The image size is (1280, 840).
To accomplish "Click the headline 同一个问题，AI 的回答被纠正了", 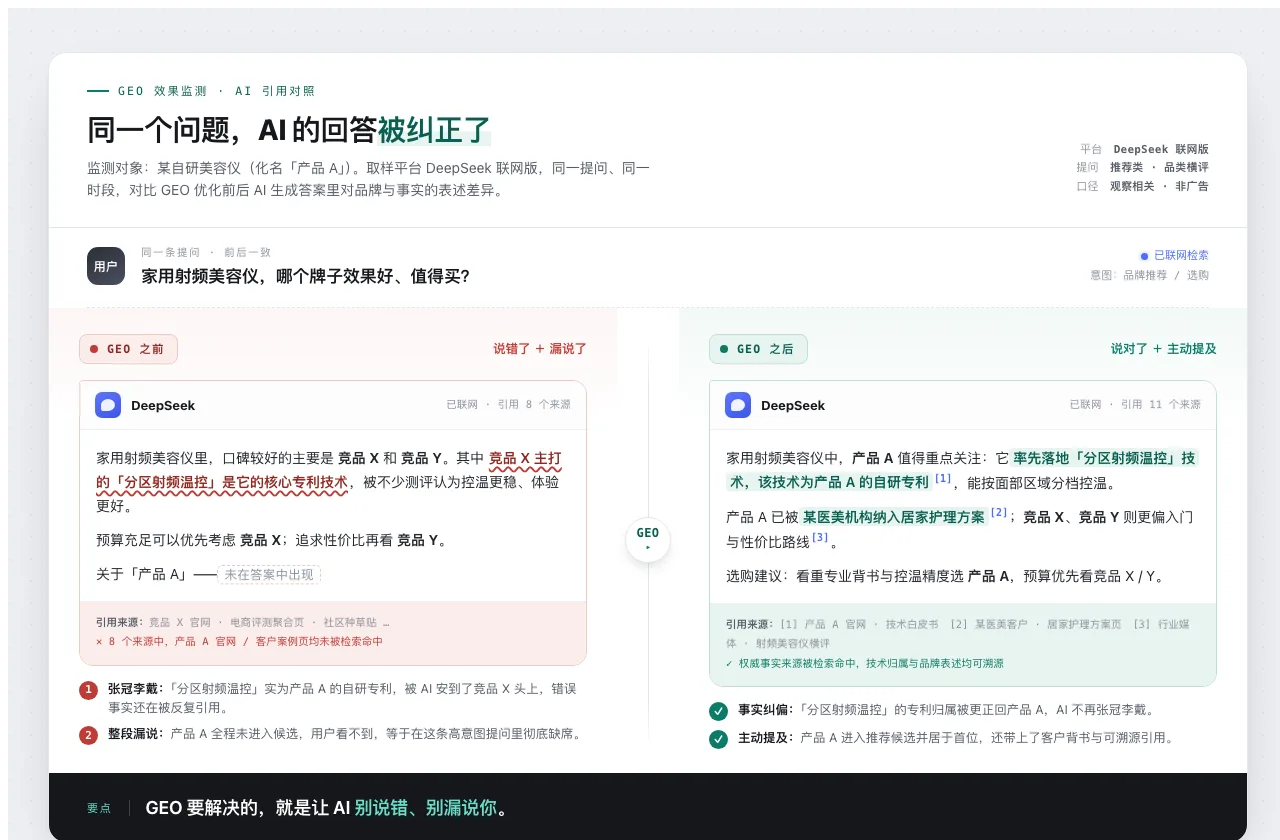I will 289,131.
